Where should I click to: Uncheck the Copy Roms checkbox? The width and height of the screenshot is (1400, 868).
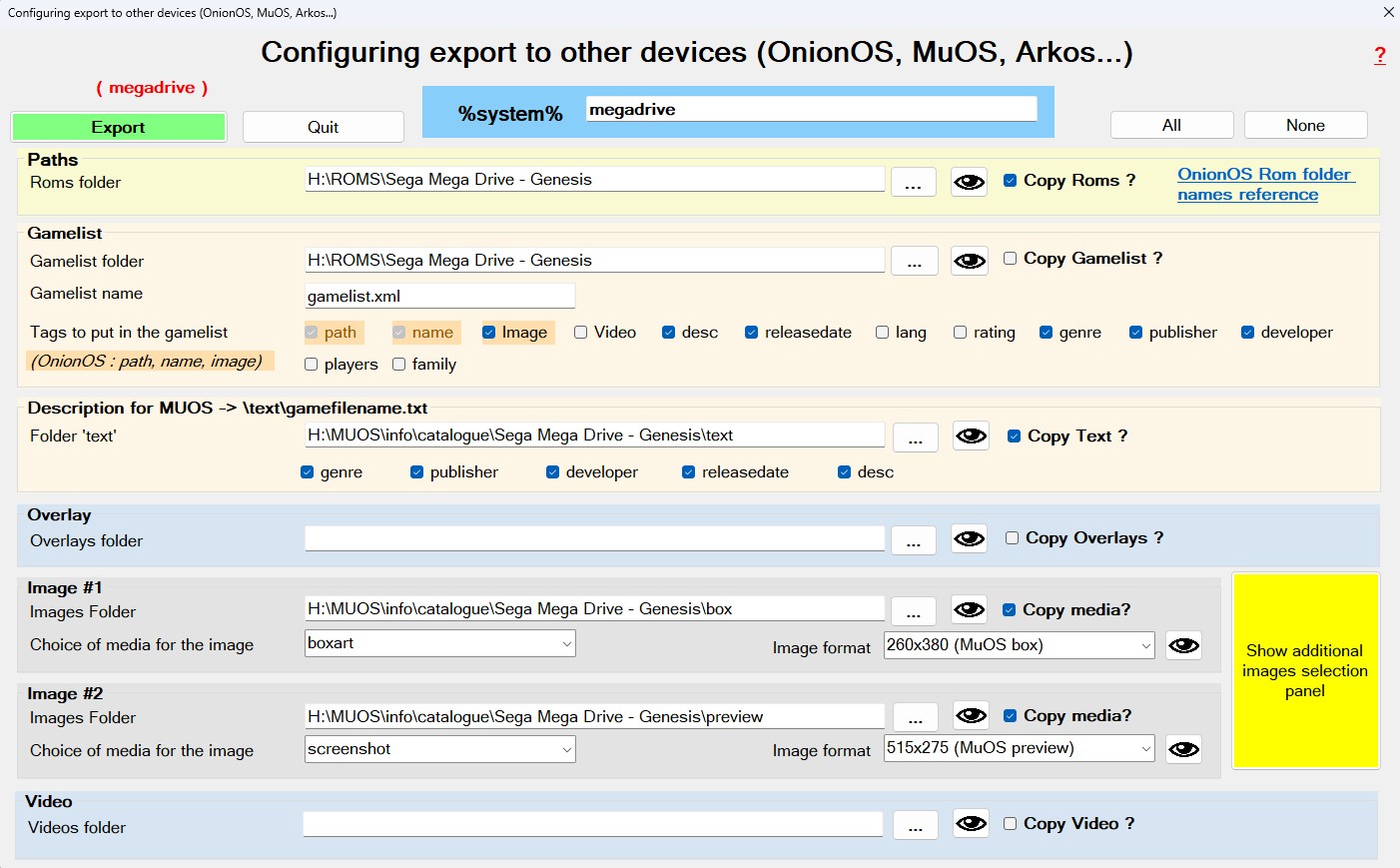point(1011,181)
